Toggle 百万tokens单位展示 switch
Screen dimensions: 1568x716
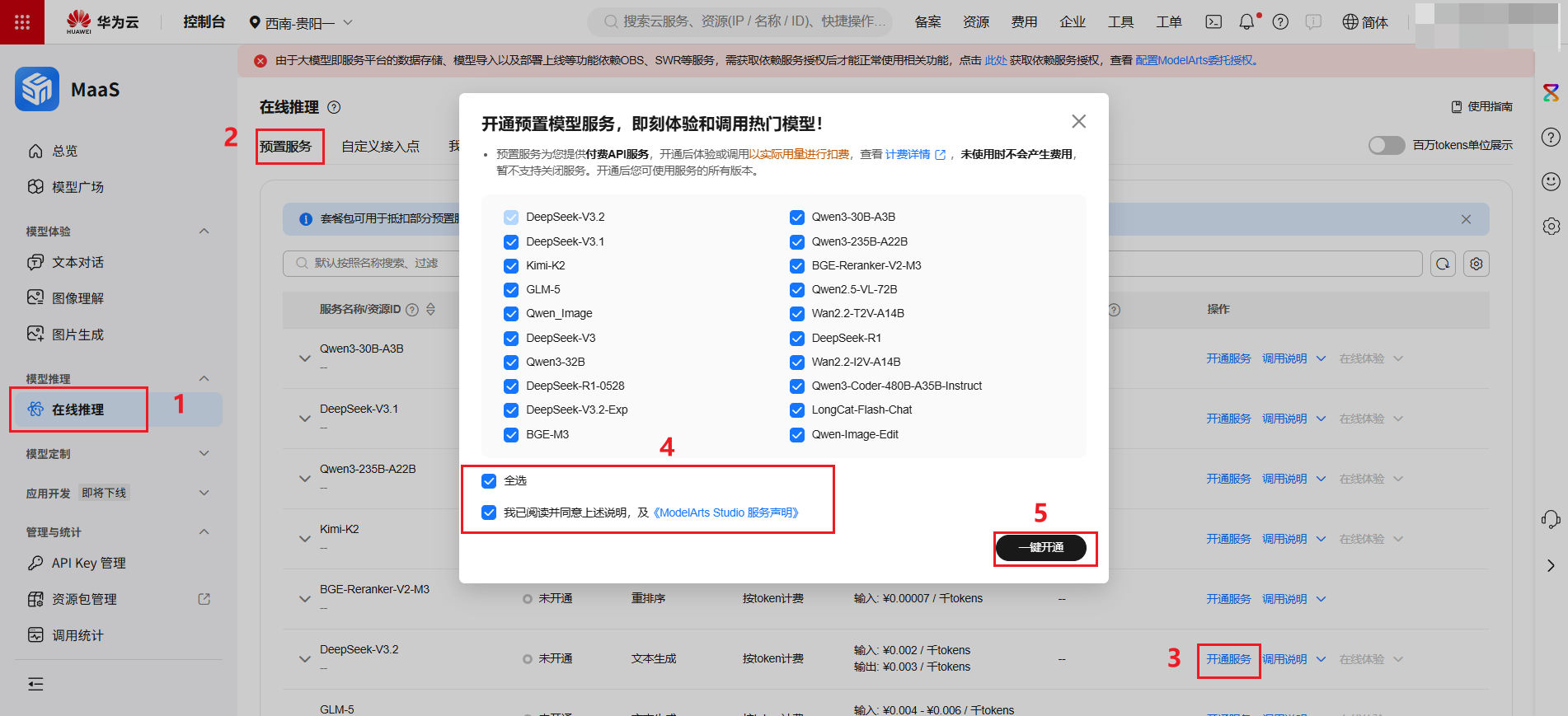tap(1387, 145)
